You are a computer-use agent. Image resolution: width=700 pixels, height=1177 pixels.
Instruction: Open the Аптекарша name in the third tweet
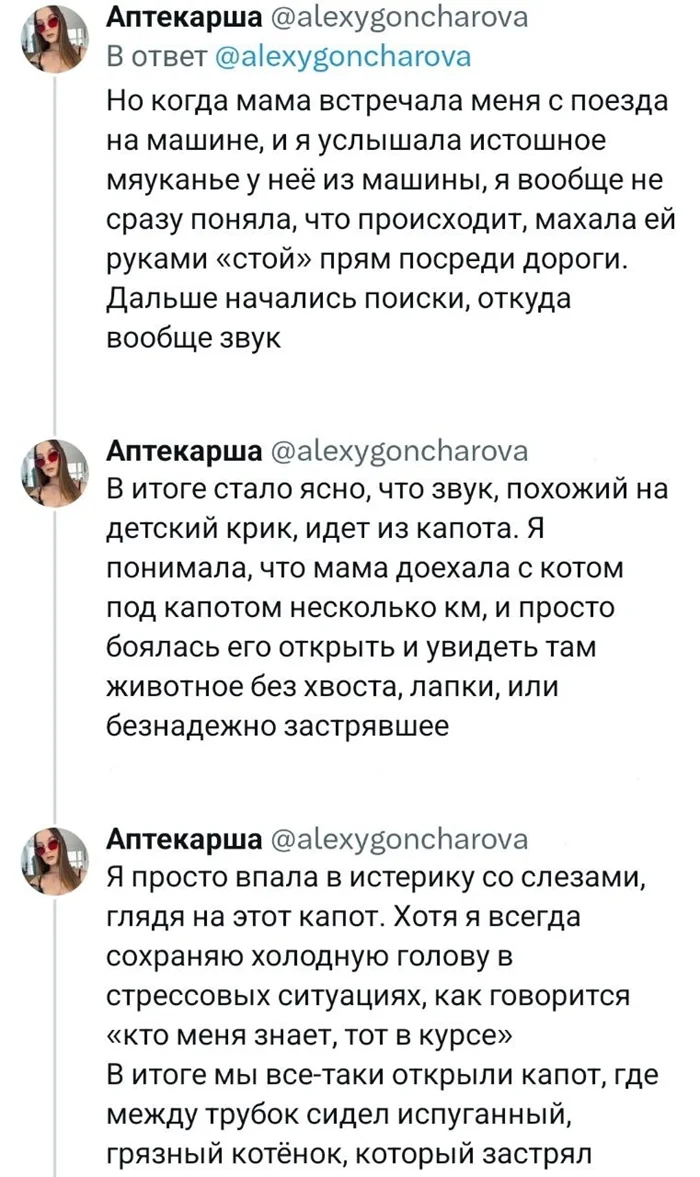(183, 838)
